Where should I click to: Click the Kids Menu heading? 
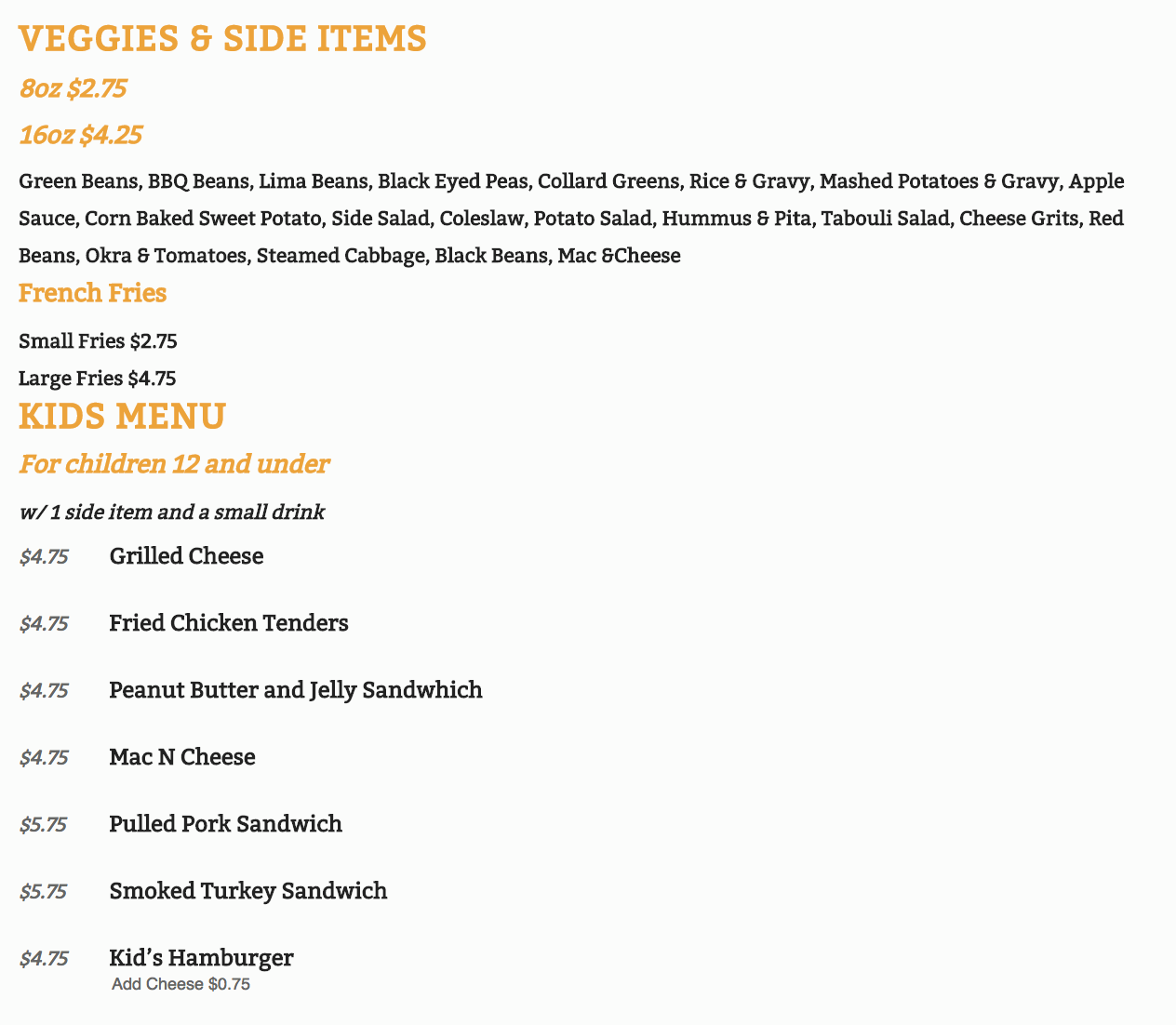coord(122,416)
